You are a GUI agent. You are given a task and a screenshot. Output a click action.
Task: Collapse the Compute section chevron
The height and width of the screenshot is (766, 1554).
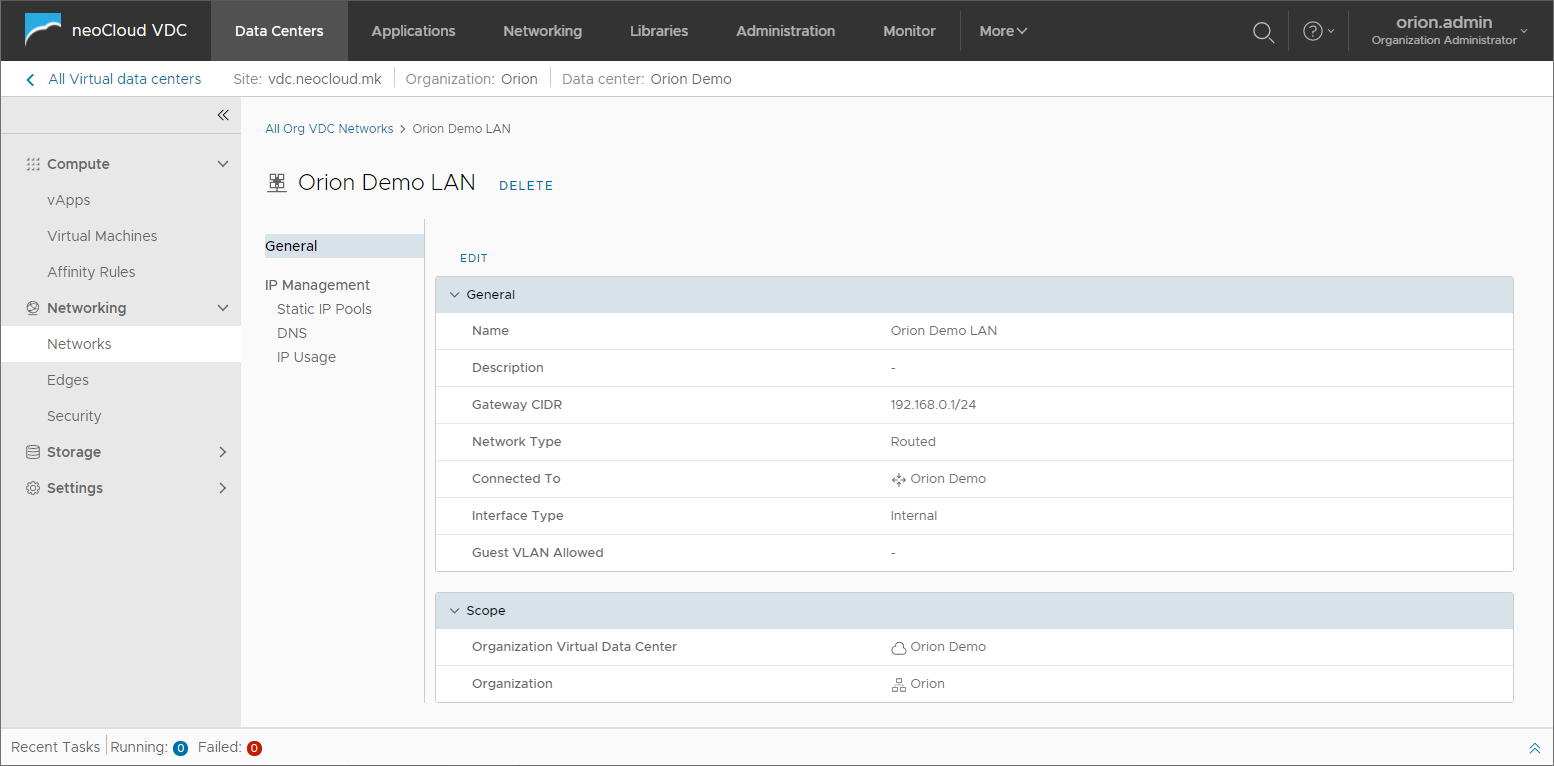[x=223, y=164]
